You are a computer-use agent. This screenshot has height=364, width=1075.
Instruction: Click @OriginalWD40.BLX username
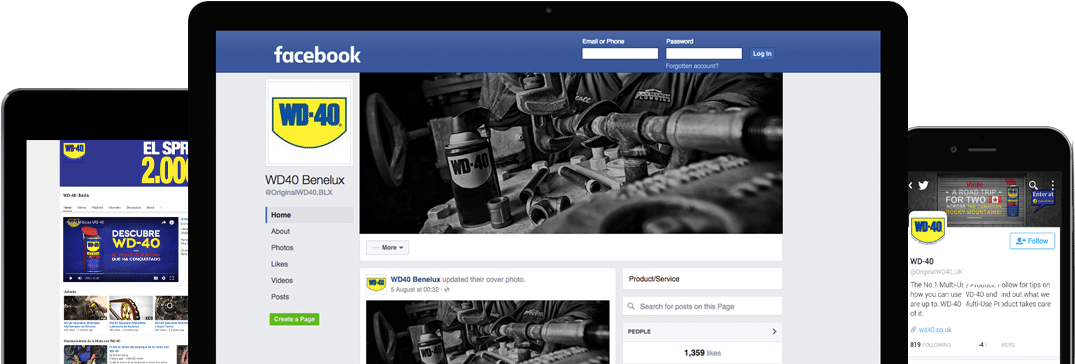pyautogui.click(x=299, y=193)
